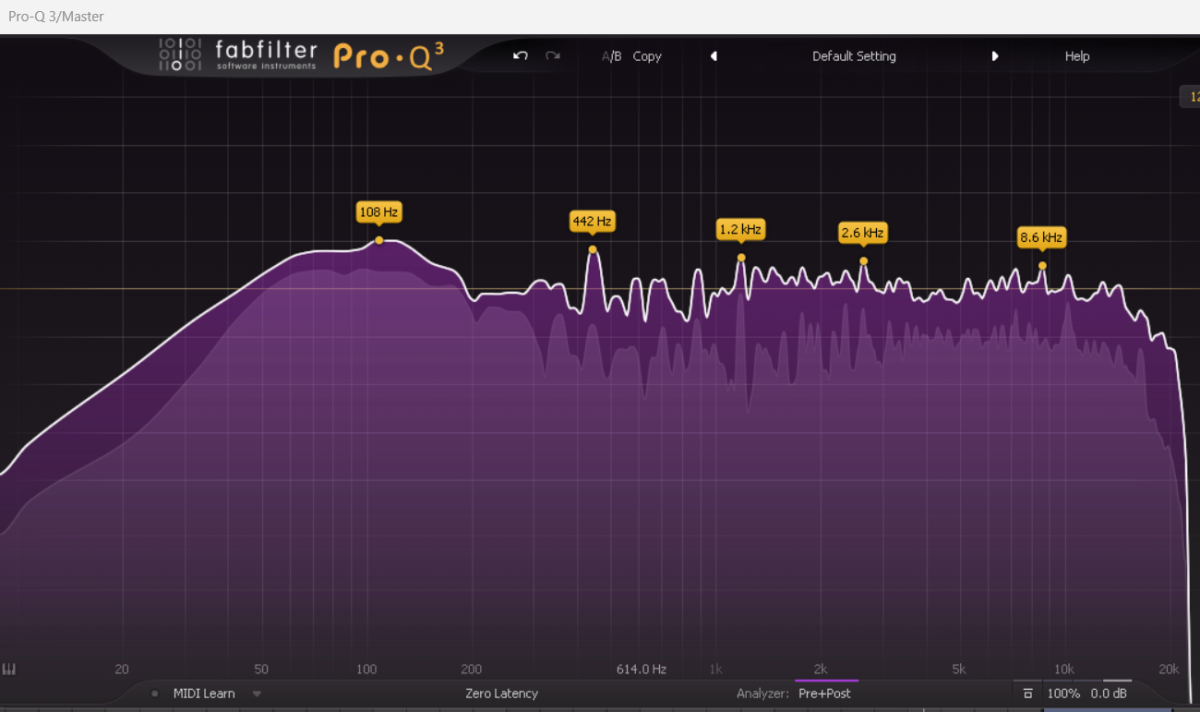Image resolution: width=1200 pixels, height=712 pixels.
Task: Click the 1k frequency axis label
Action: [715, 669]
